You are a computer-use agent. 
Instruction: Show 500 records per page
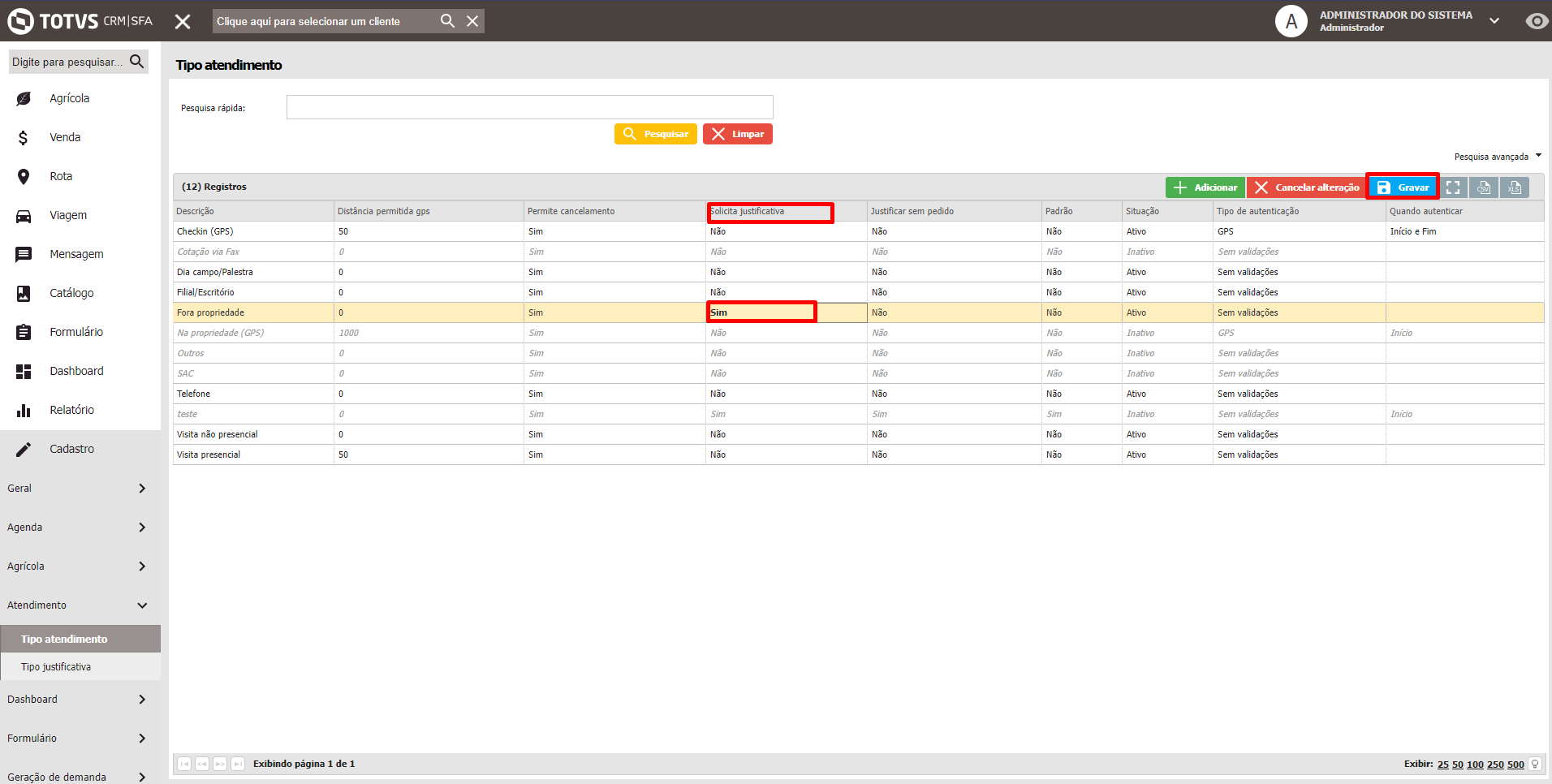point(1515,765)
